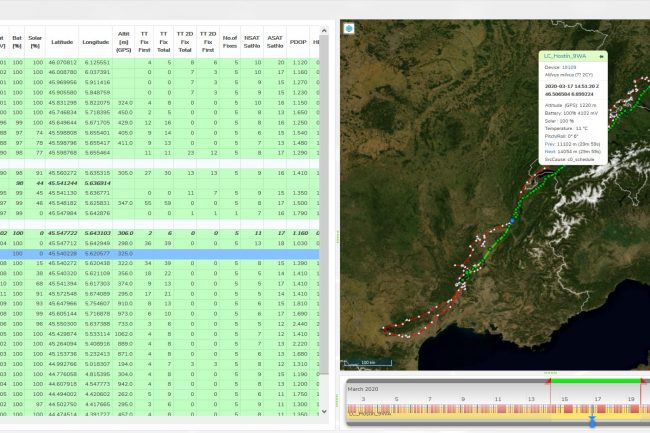Click the NSAT SatNo column header
This screenshot has height=433, width=650.
pos(250,43)
